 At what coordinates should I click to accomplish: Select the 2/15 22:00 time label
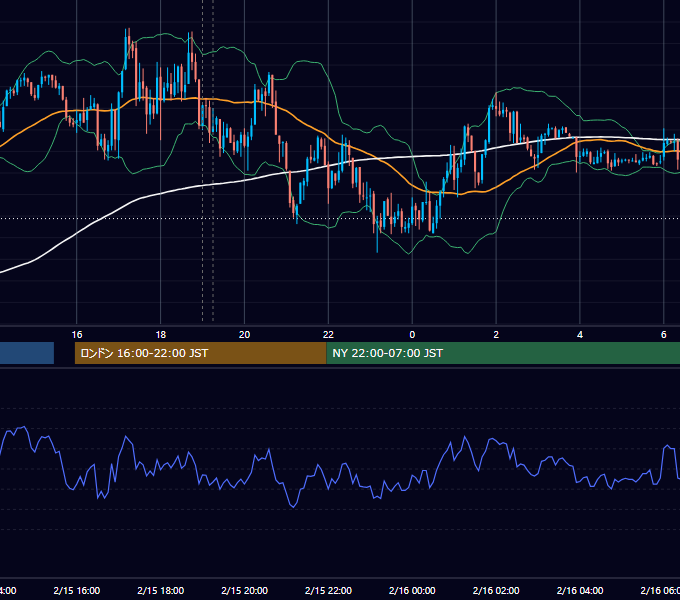[x=328, y=590]
